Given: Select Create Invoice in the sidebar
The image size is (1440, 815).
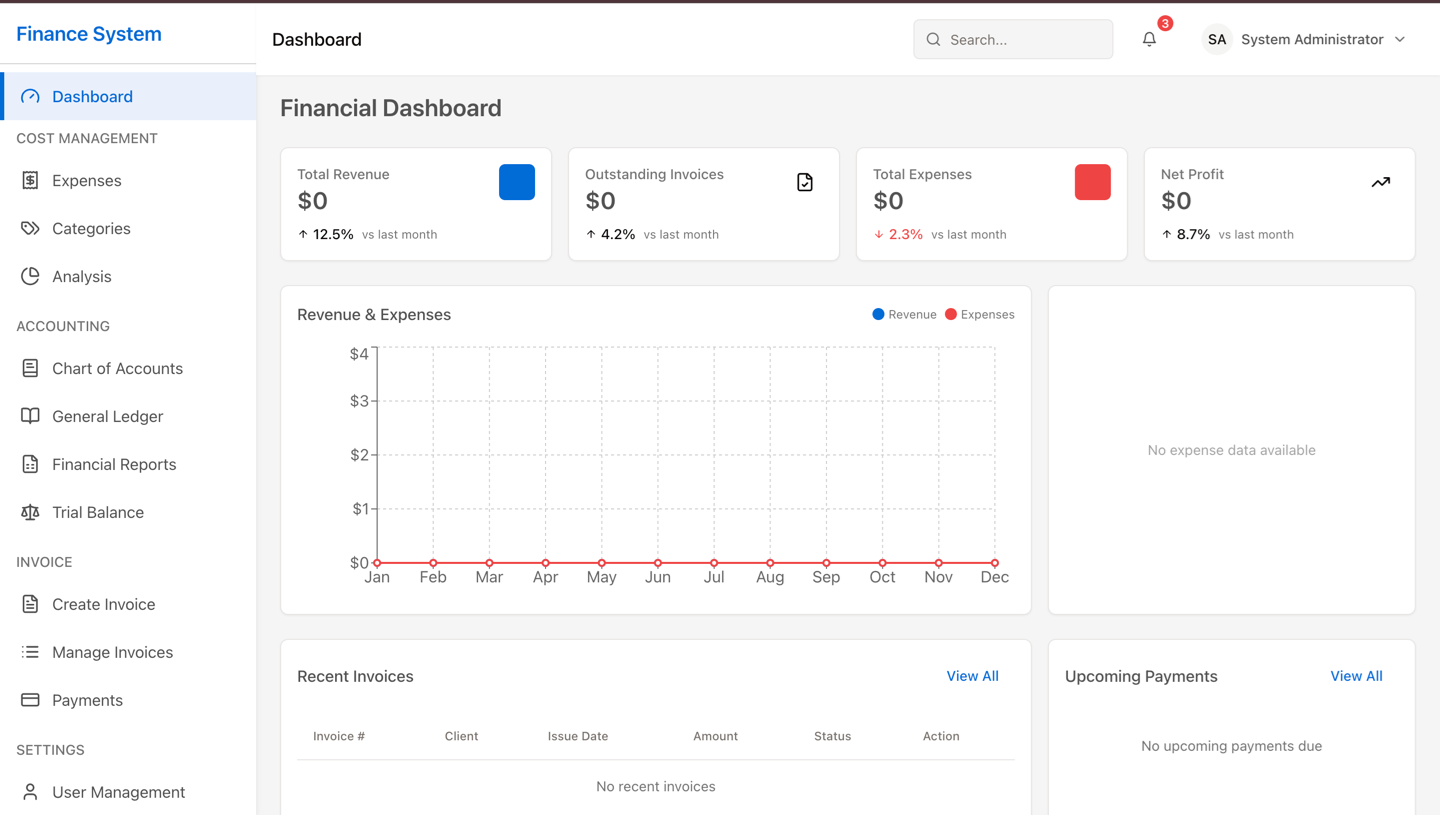Looking at the screenshot, I should (x=103, y=605).
